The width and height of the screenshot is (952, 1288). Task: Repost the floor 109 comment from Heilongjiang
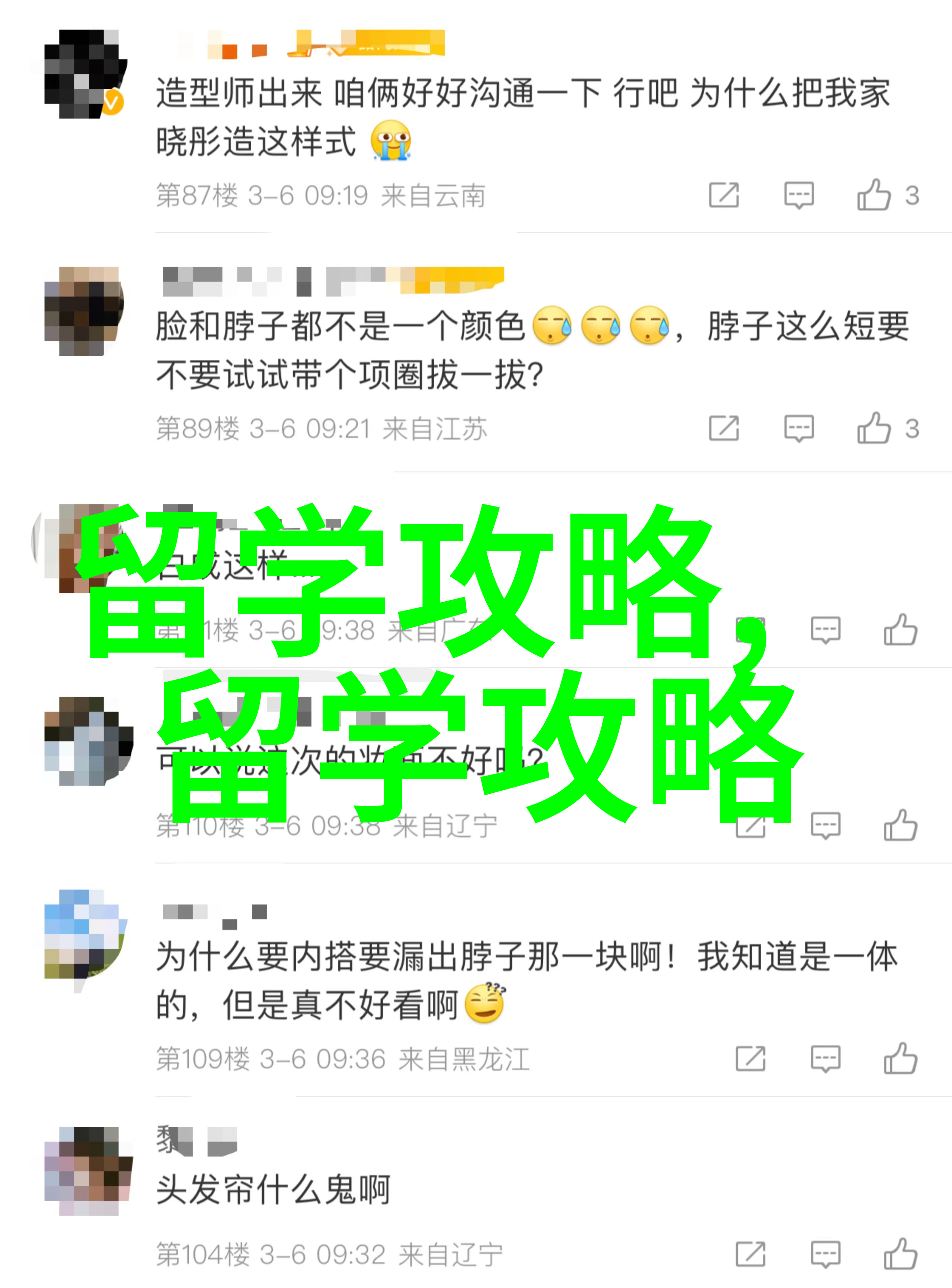pyautogui.click(x=750, y=1059)
